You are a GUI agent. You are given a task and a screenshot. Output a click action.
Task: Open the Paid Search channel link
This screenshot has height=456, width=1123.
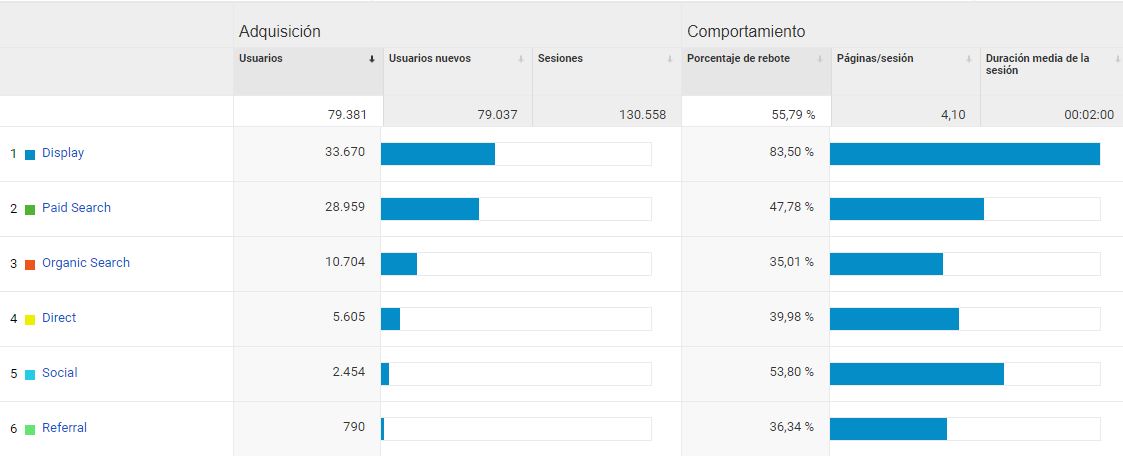pyautogui.click(x=77, y=208)
